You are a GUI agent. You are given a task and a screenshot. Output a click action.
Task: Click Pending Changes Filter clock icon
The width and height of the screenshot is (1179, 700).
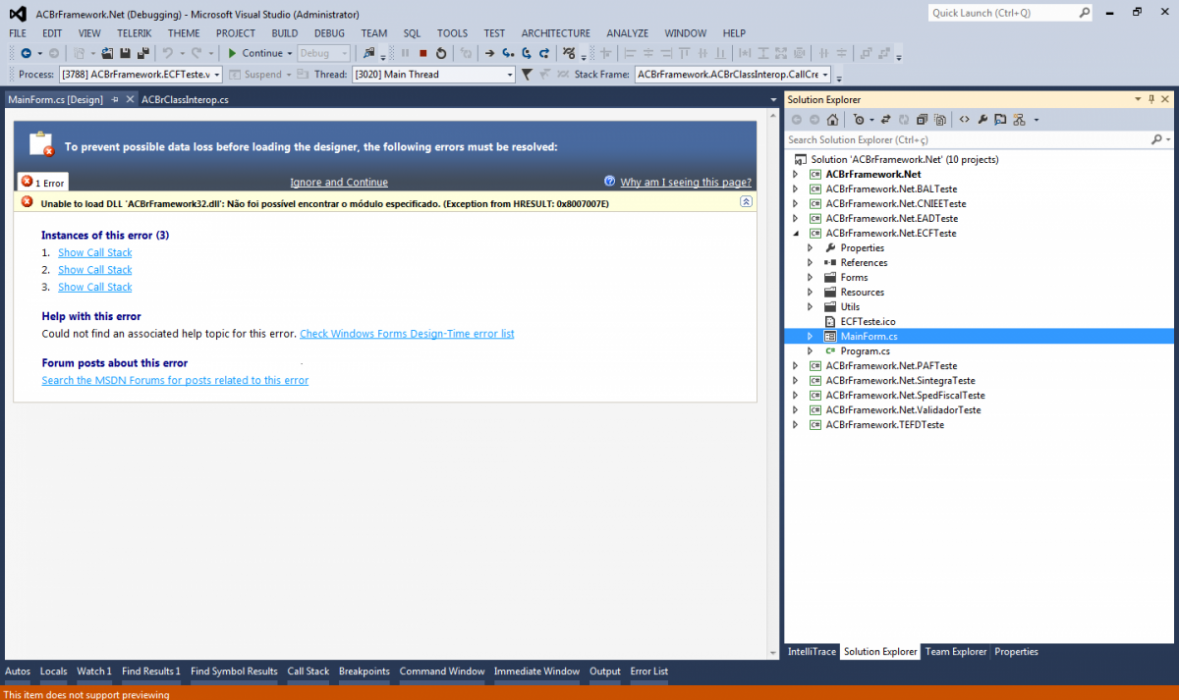click(x=859, y=120)
